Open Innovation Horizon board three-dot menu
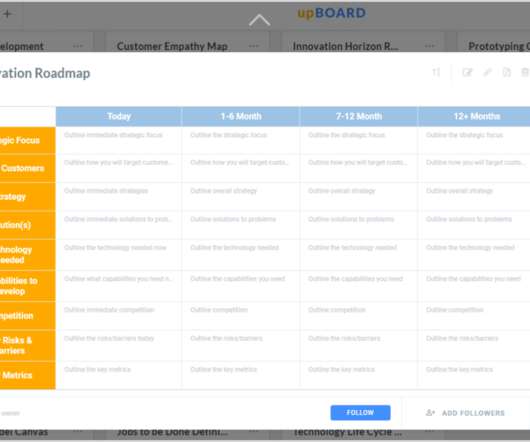The height and width of the screenshot is (442, 530). 430,46
